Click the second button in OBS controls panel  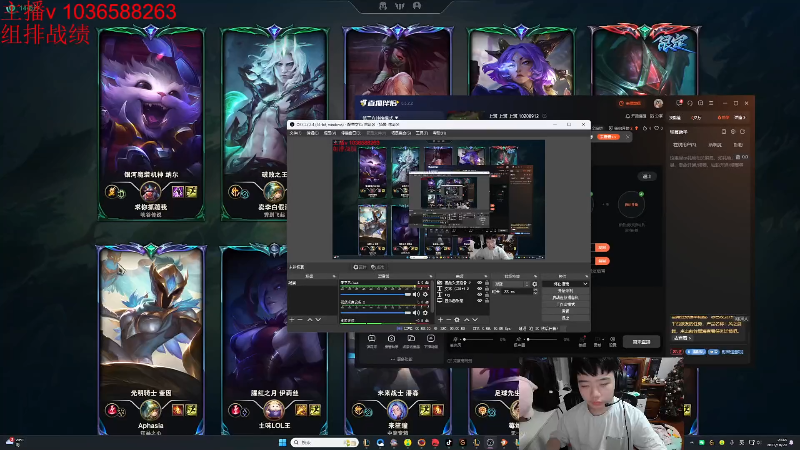pos(565,291)
